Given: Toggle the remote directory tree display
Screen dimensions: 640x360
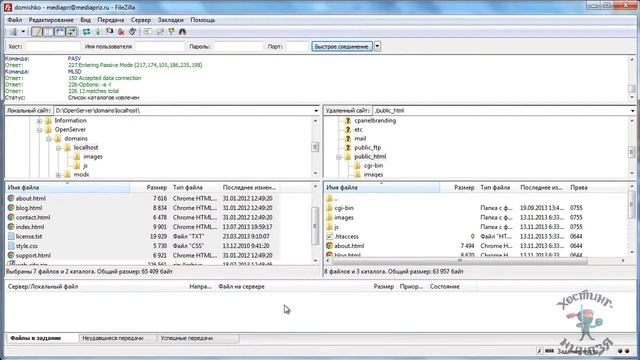Looking at the screenshot, I should click(60, 31).
